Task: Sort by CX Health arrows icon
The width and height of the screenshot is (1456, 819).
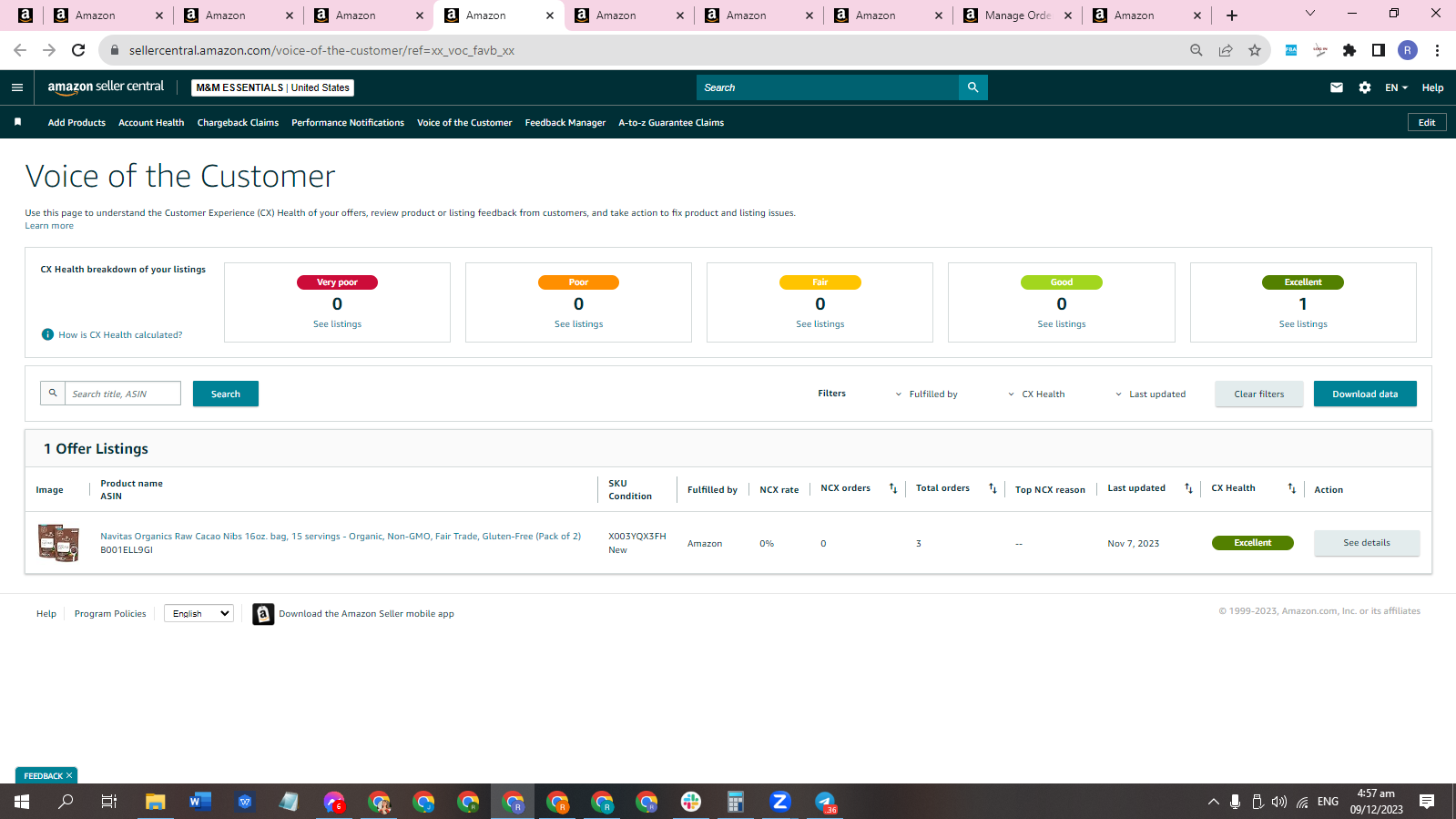Action: click(x=1291, y=488)
